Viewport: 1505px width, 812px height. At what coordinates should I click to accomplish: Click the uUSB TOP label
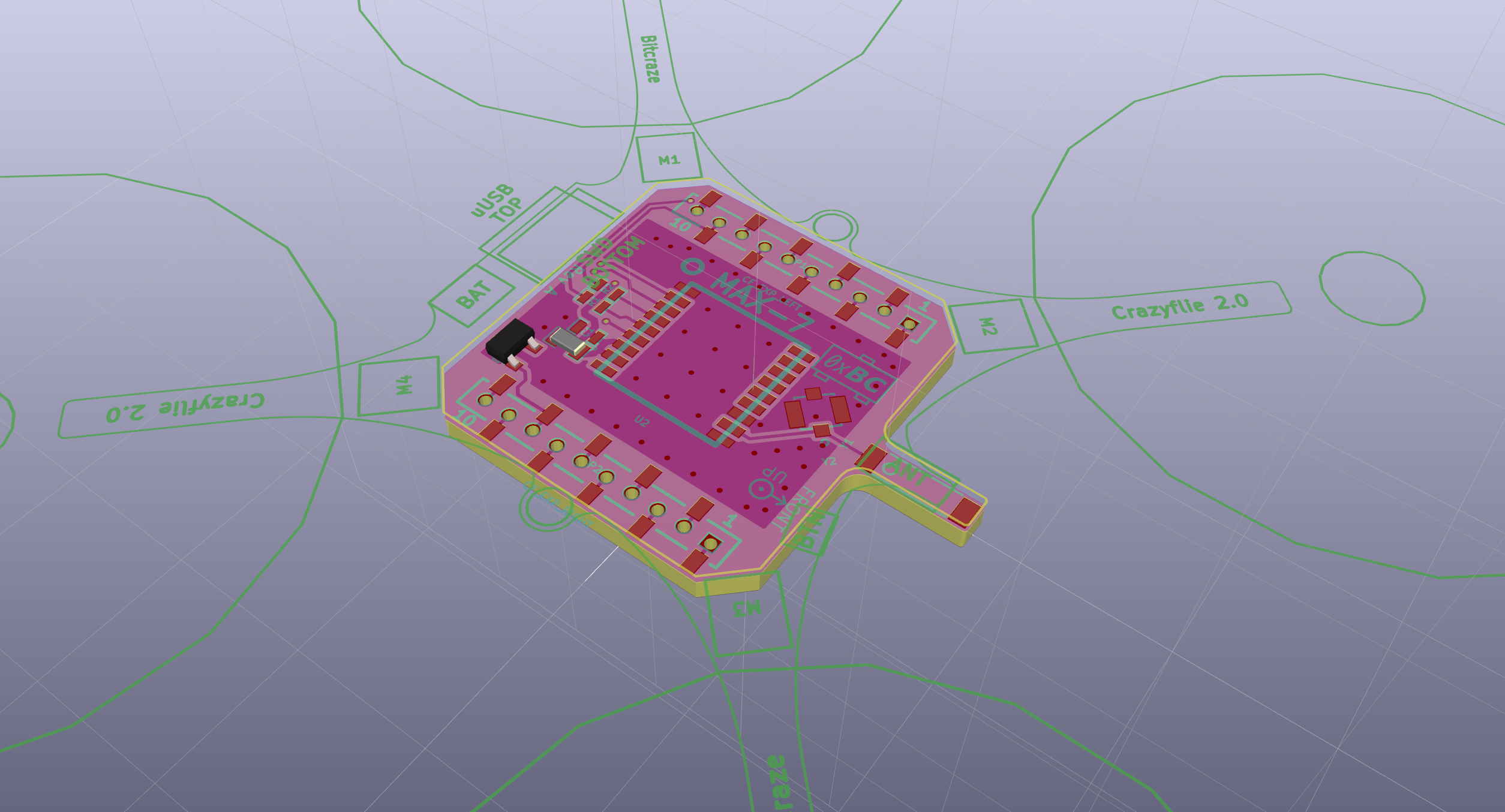498,204
